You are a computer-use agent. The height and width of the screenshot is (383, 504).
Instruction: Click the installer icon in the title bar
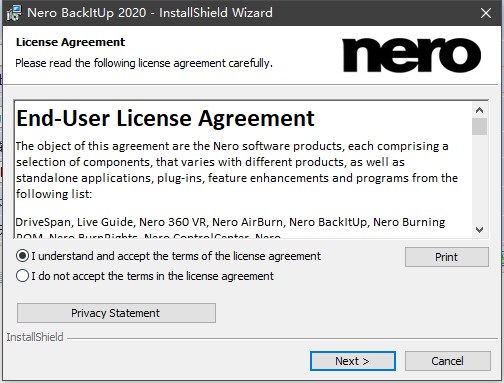(13, 13)
